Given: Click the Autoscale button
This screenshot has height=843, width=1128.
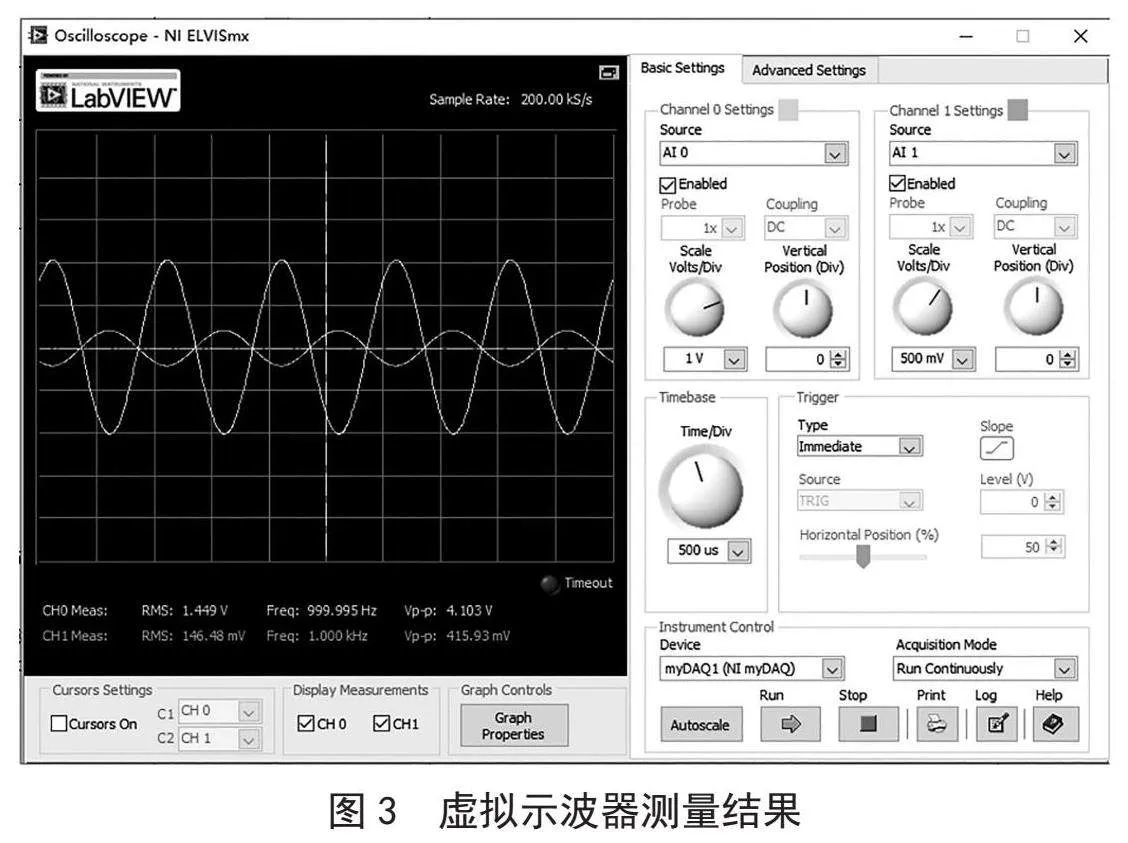Looking at the screenshot, I should [x=699, y=724].
